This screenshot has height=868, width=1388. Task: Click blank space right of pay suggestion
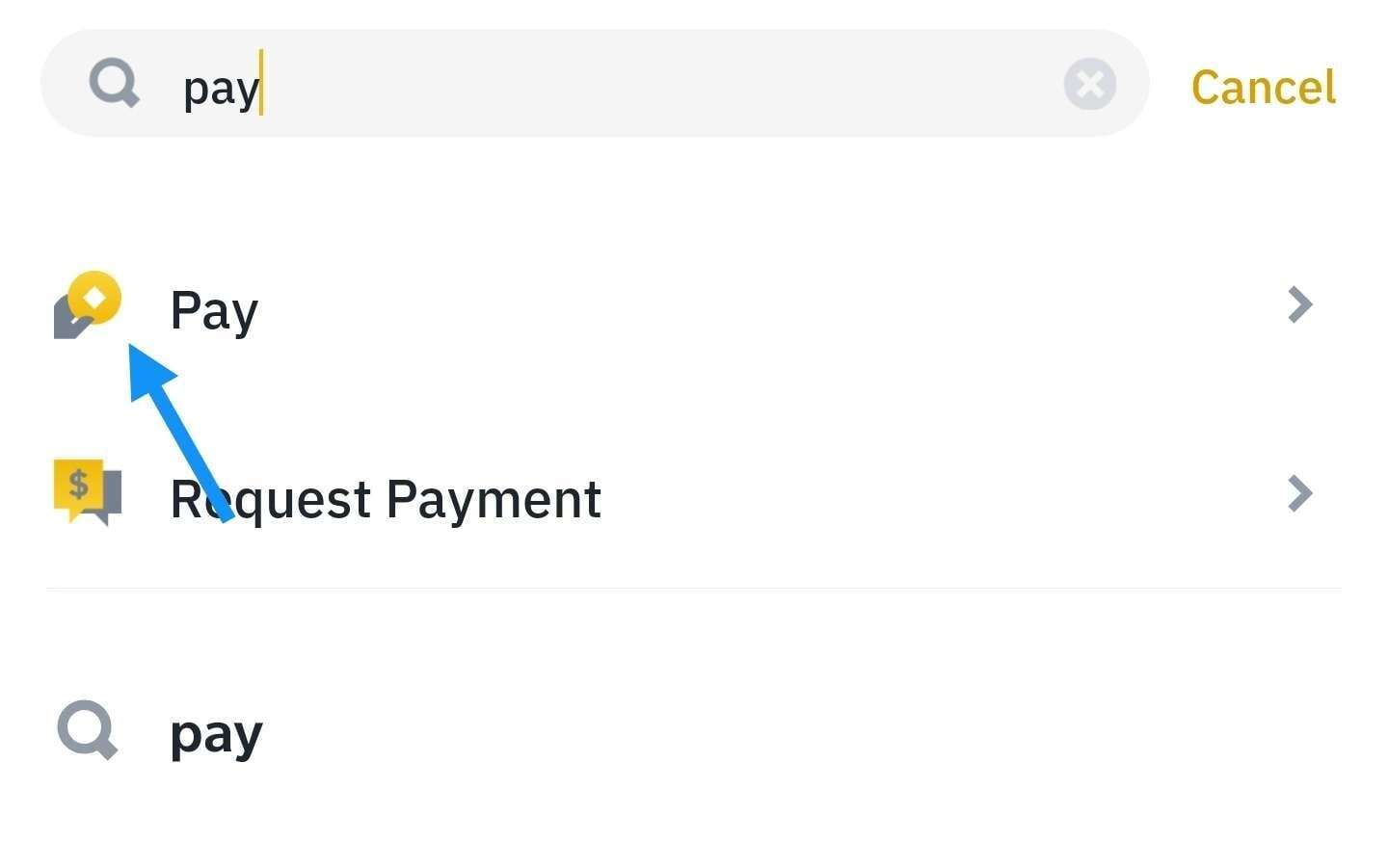coord(771,732)
